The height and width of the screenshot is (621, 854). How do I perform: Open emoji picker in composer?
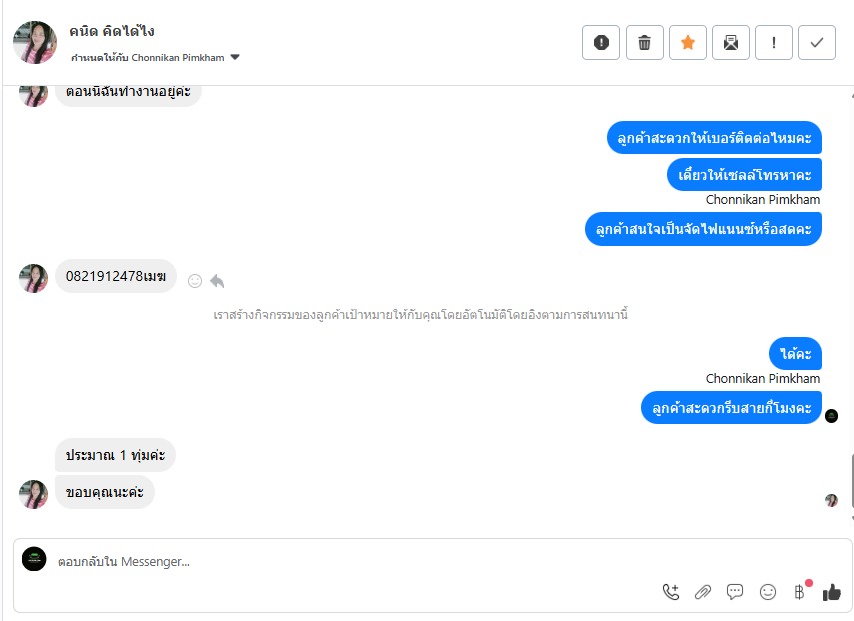click(768, 592)
